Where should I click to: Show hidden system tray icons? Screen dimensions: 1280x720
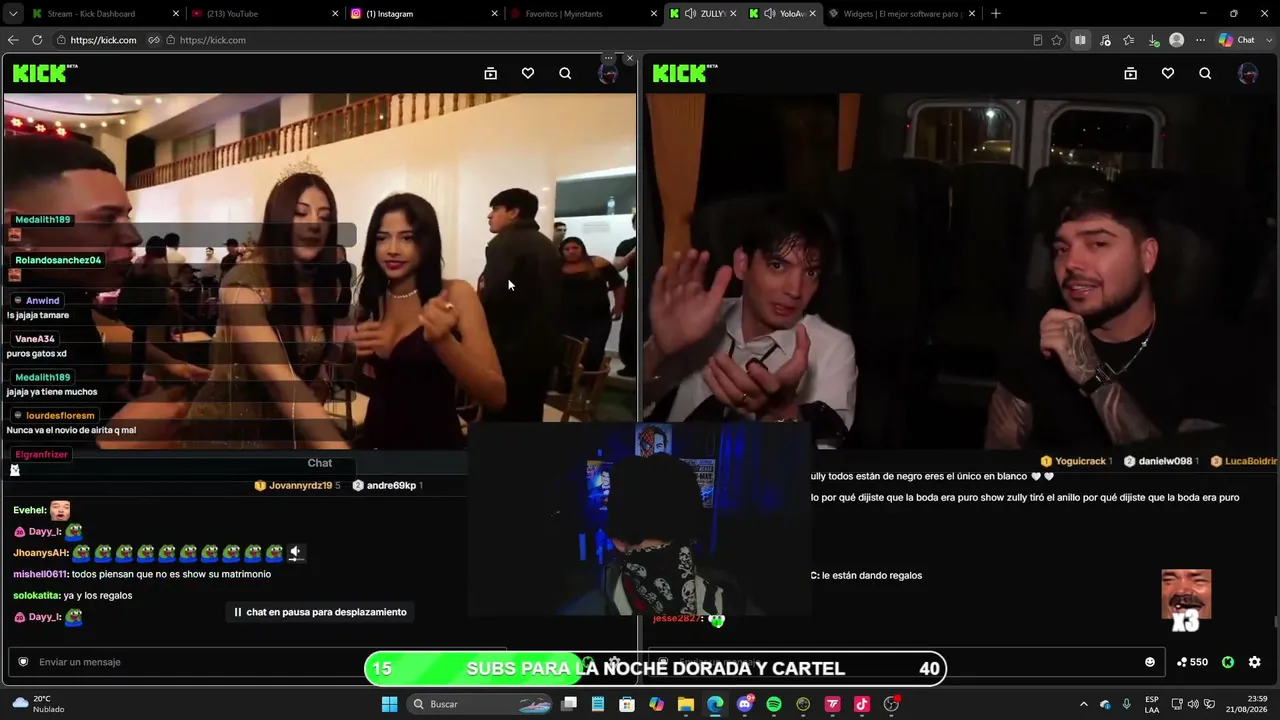pos(1083,704)
